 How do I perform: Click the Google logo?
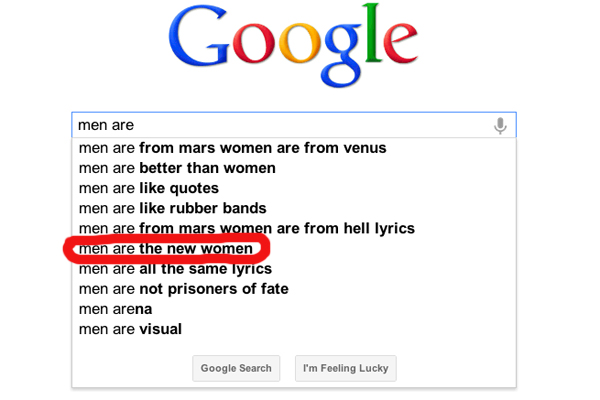click(293, 45)
